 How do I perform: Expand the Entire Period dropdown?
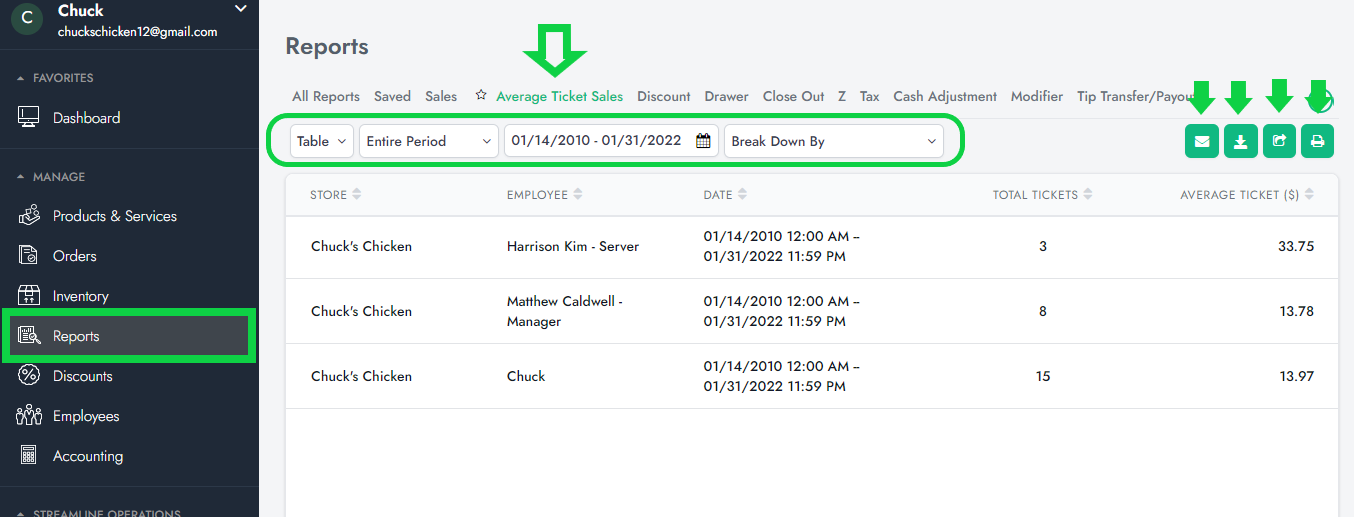(428, 141)
